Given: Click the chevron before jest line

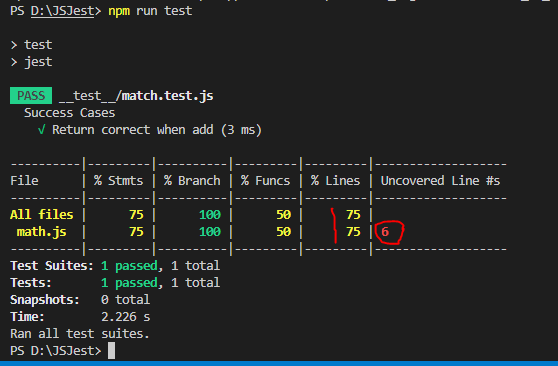Looking at the screenshot, I should coord(14,62).
